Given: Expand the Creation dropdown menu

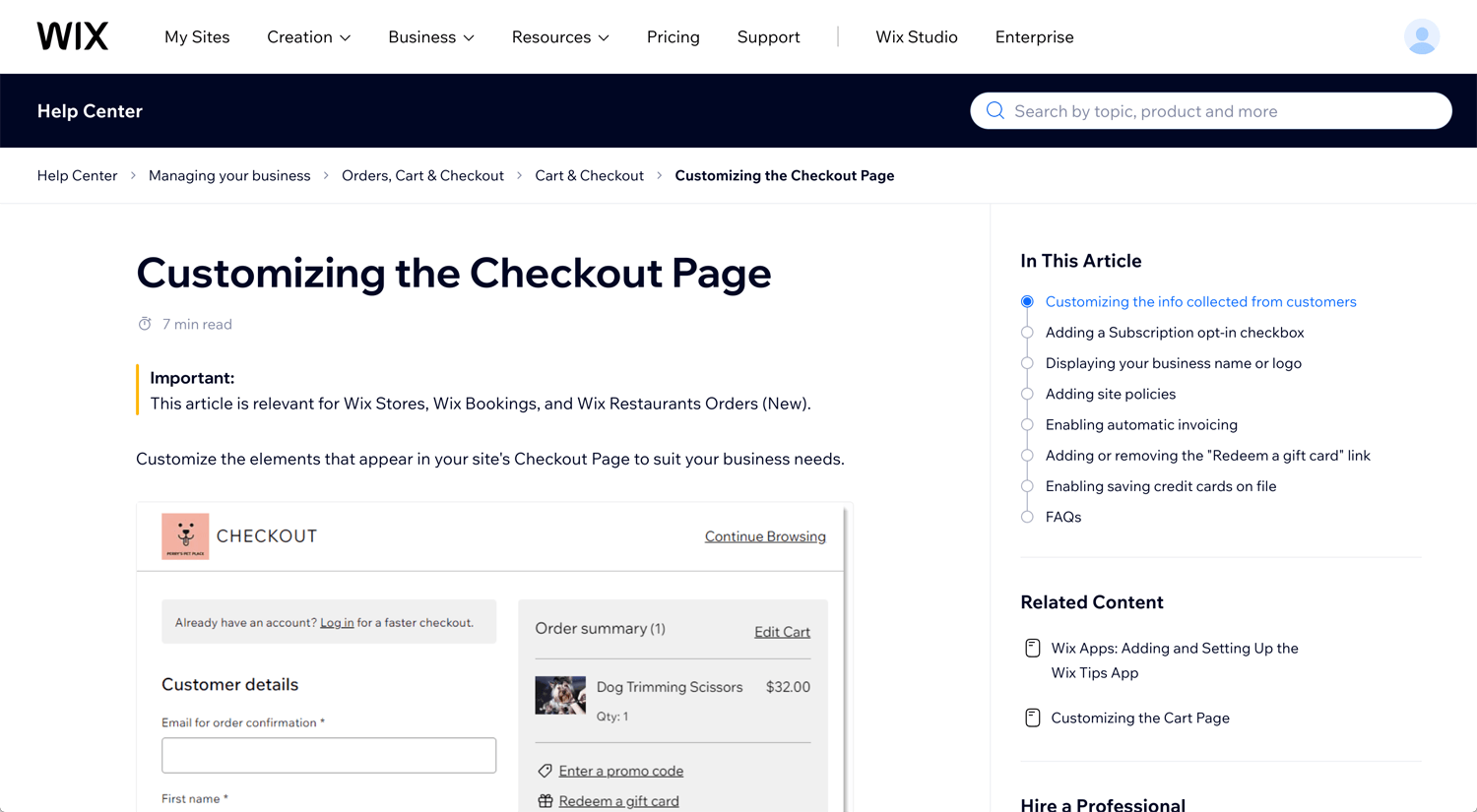Looking at the screenshot, I should click(308, 37).
